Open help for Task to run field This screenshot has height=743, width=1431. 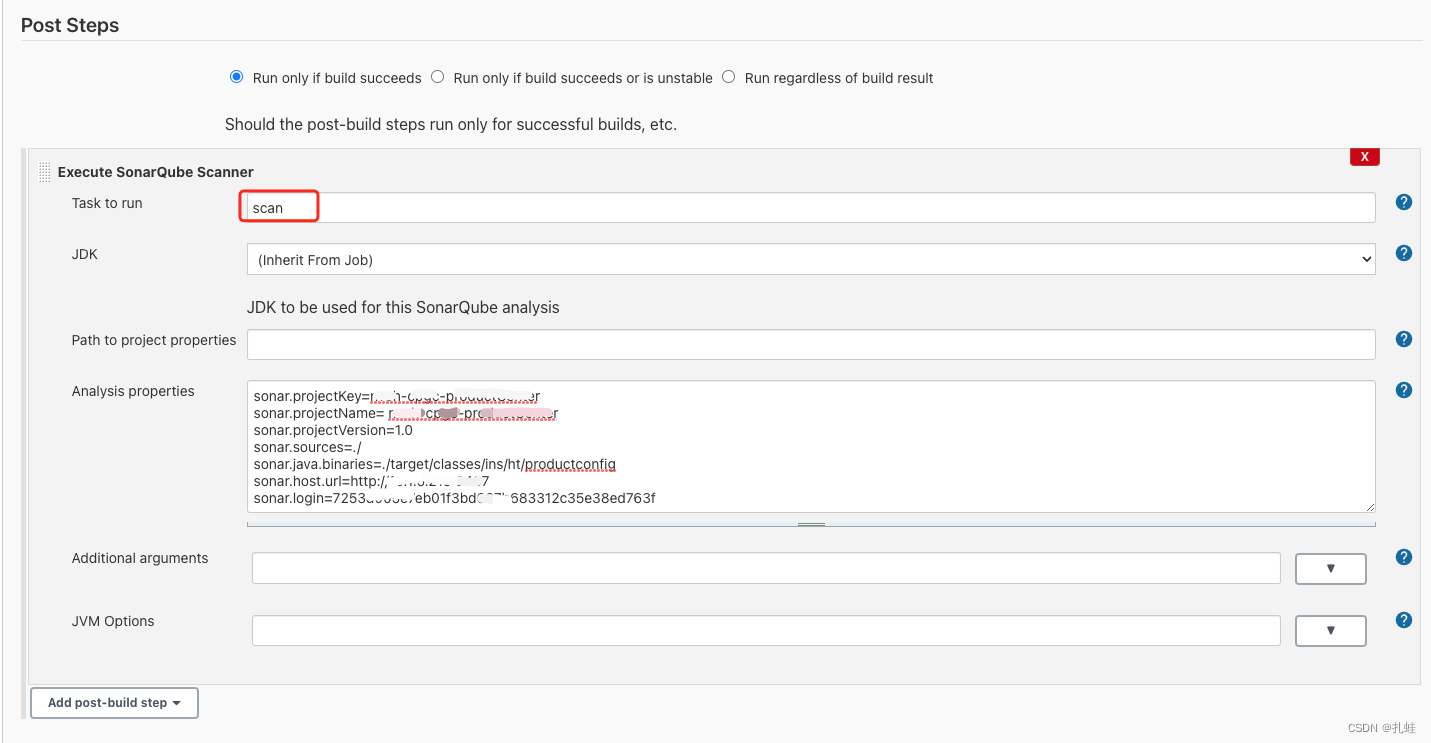(1403, 202)
